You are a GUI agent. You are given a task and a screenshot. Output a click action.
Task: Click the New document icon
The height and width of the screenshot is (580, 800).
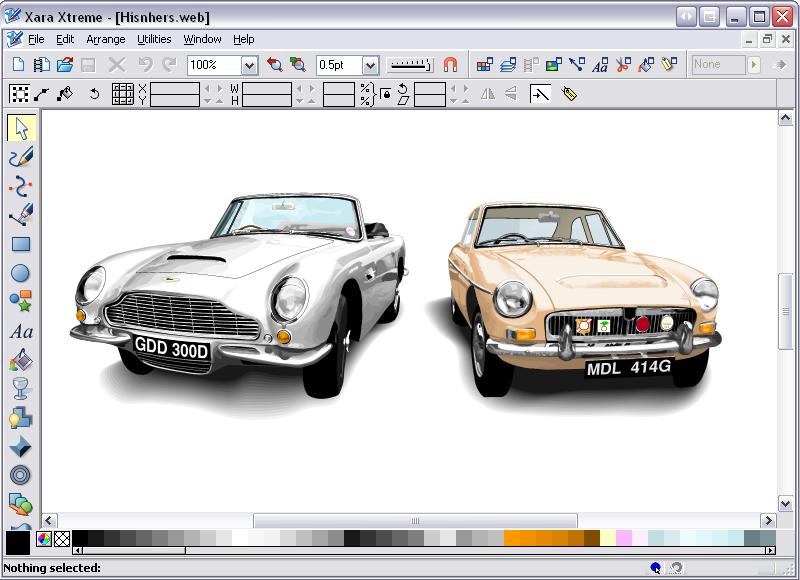18,65
